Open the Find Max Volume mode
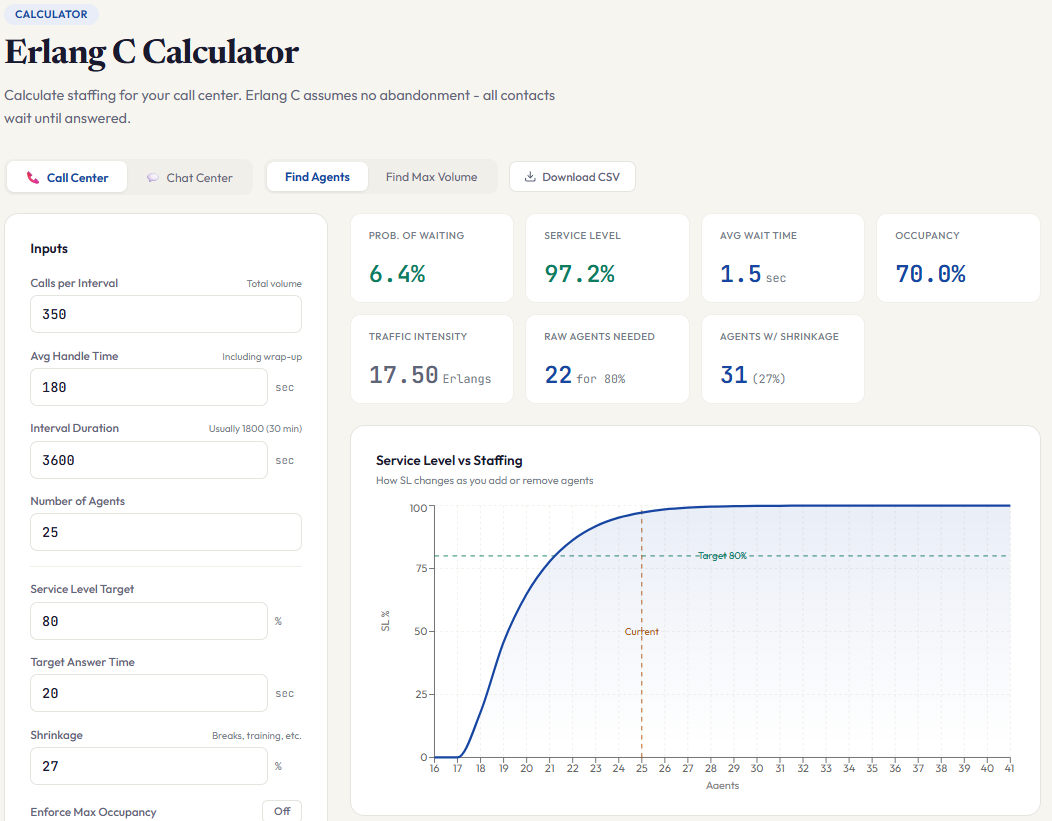This screenshot has height=821, width=1052. point(431,176)
